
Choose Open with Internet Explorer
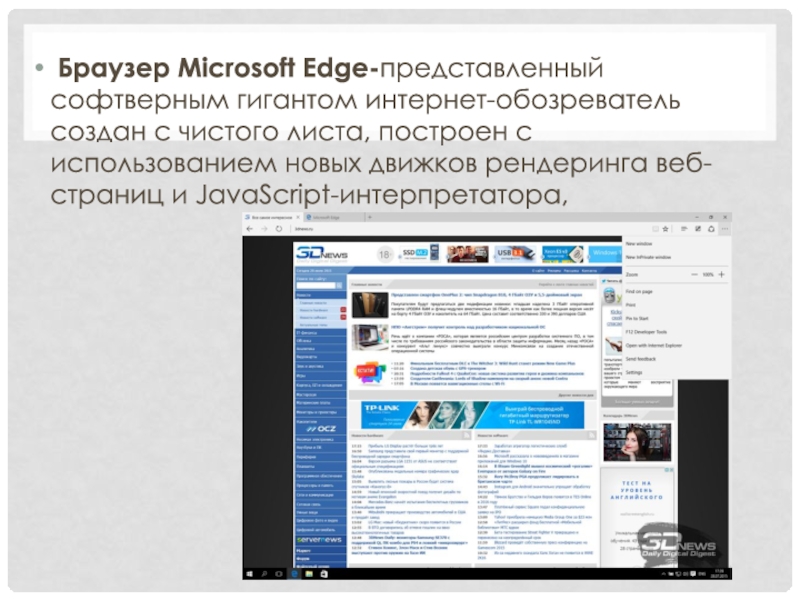click(x=654, y=345)
